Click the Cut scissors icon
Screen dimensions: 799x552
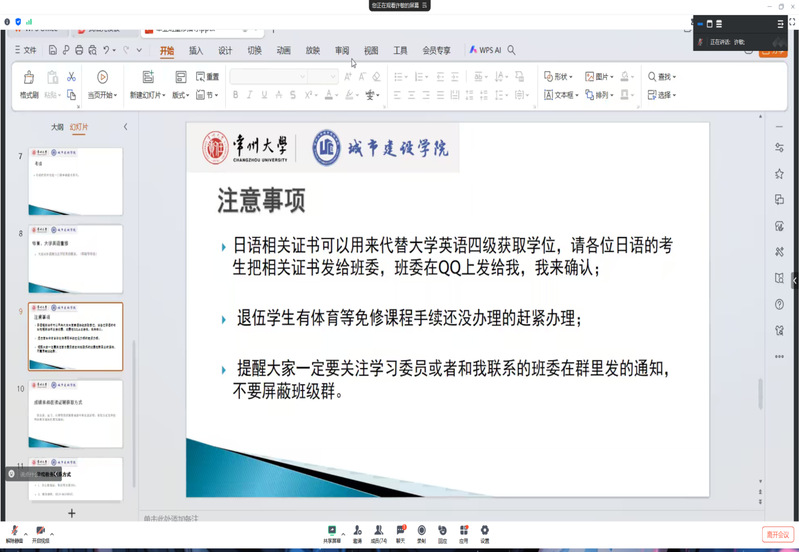[x=71, y=77]
